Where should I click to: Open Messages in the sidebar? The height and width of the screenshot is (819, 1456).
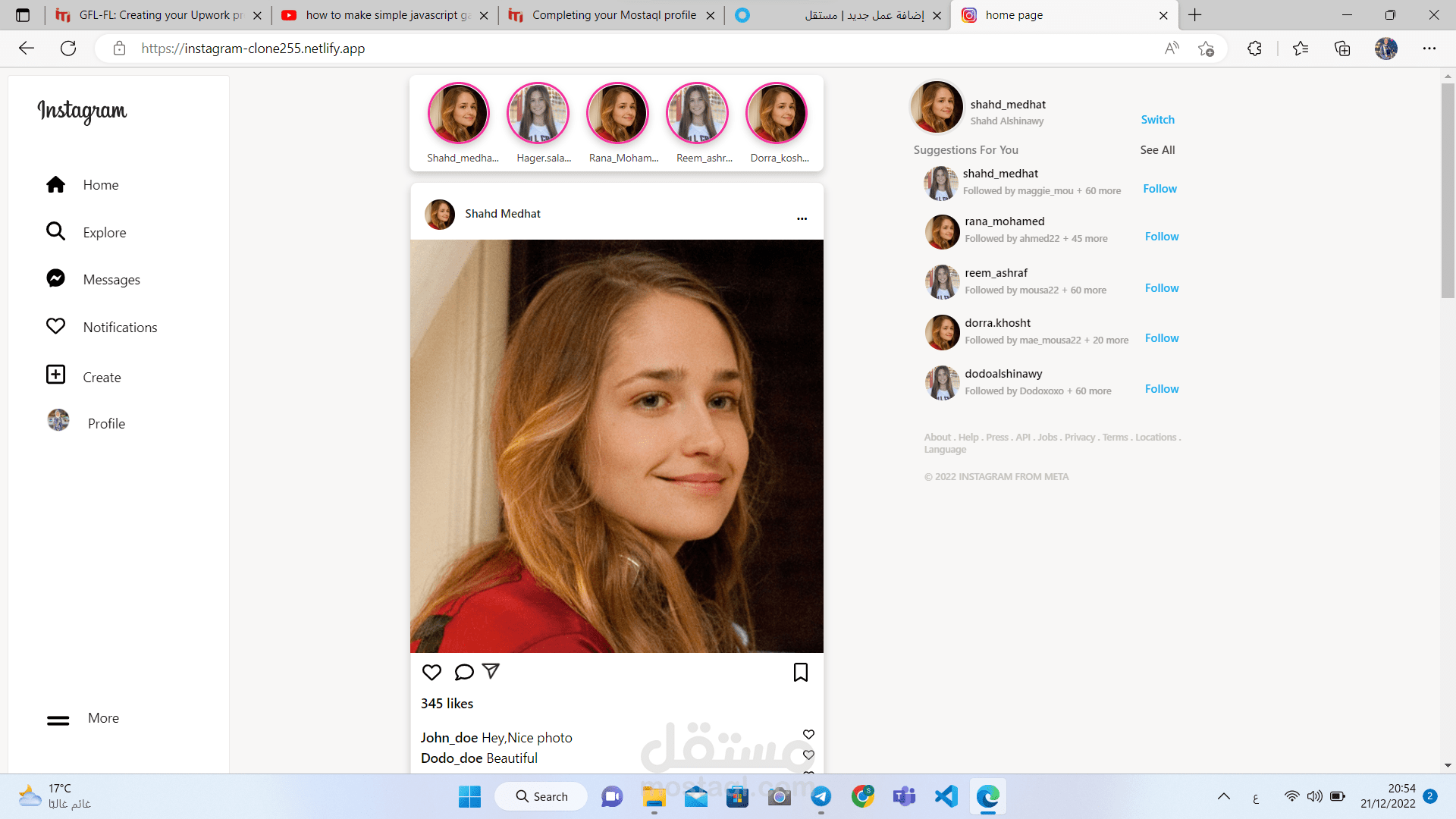point(111,280)
